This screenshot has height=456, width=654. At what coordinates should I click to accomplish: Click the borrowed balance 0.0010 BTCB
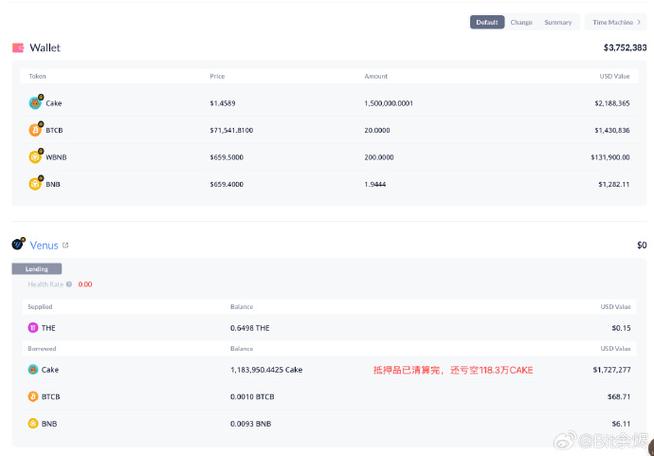[x=252, y=397]
